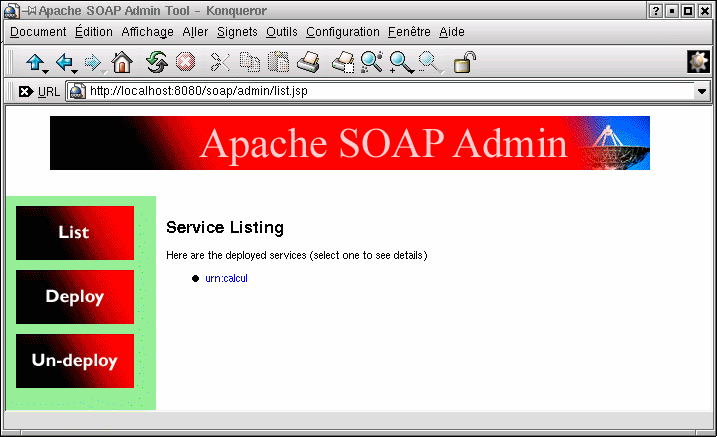Click the 'Here are the deployed services' text
The height and width of the screenshot is (437, 717).
297,255
